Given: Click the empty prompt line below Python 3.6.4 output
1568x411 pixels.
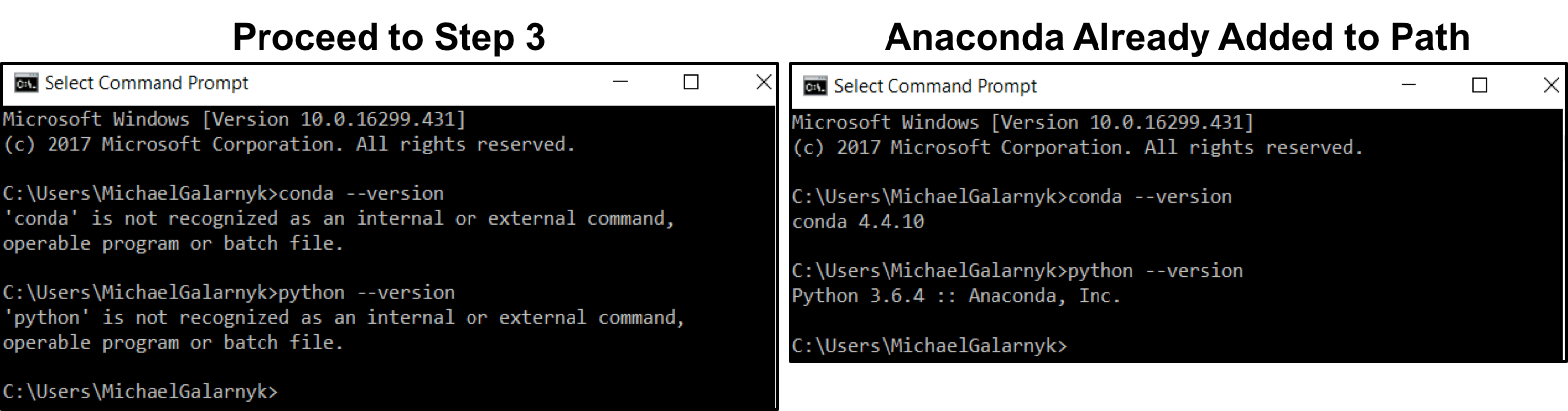Looking at the screenshot, I should (929, 346).
